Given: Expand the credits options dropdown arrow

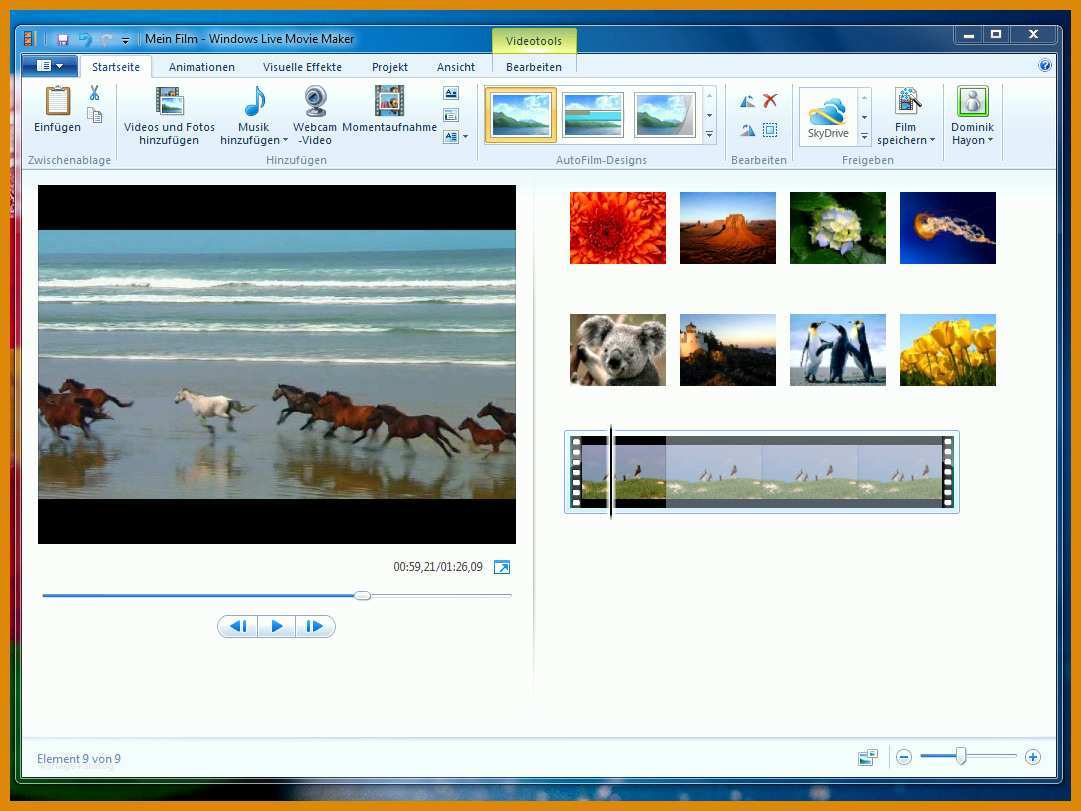Looking at the screenshot, I should click(x=466, y=137).
